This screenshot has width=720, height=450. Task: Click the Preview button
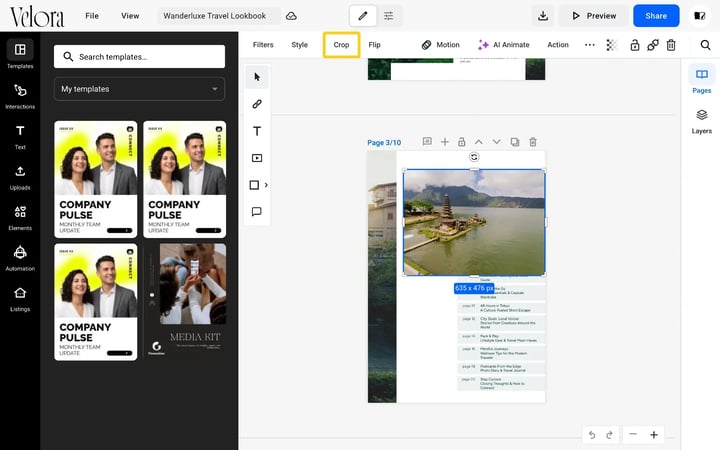[594, 16]
